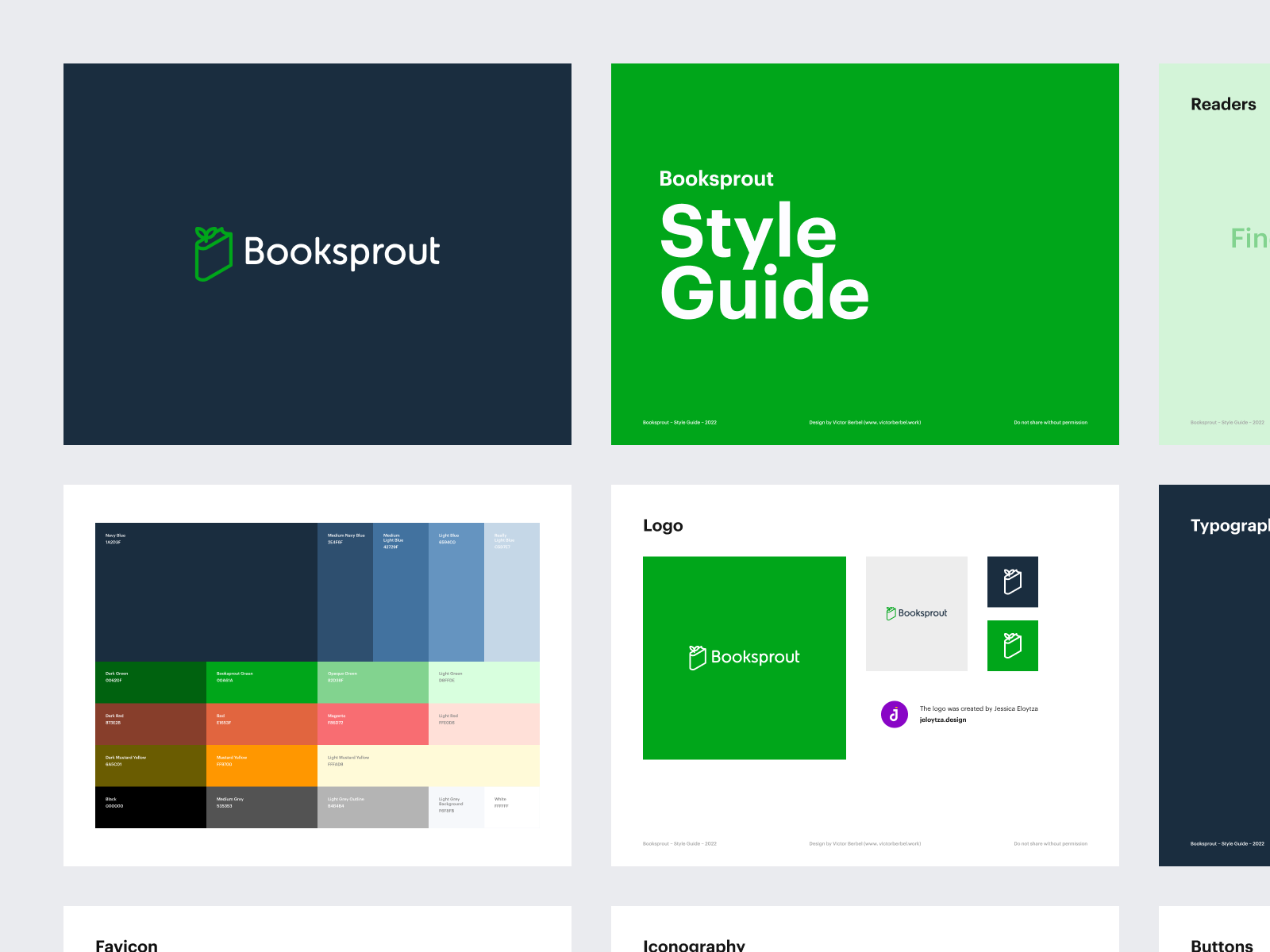The width and height of the screenshot is (1270, 952).
Task: Open the Readers slide
Action: pos(1214,254)
